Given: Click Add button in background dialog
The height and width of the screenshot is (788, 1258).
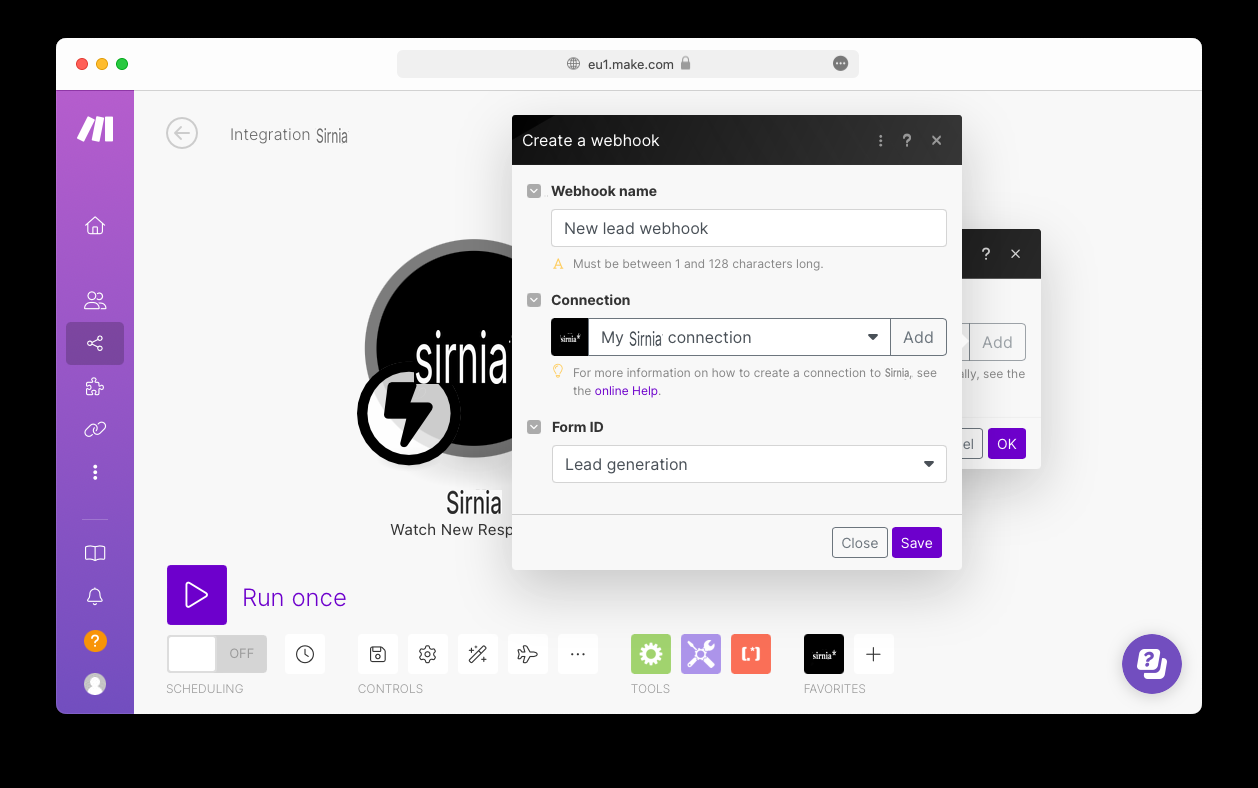Looking at the screenshot, I should pyautogui.click(x=997, y=342).
